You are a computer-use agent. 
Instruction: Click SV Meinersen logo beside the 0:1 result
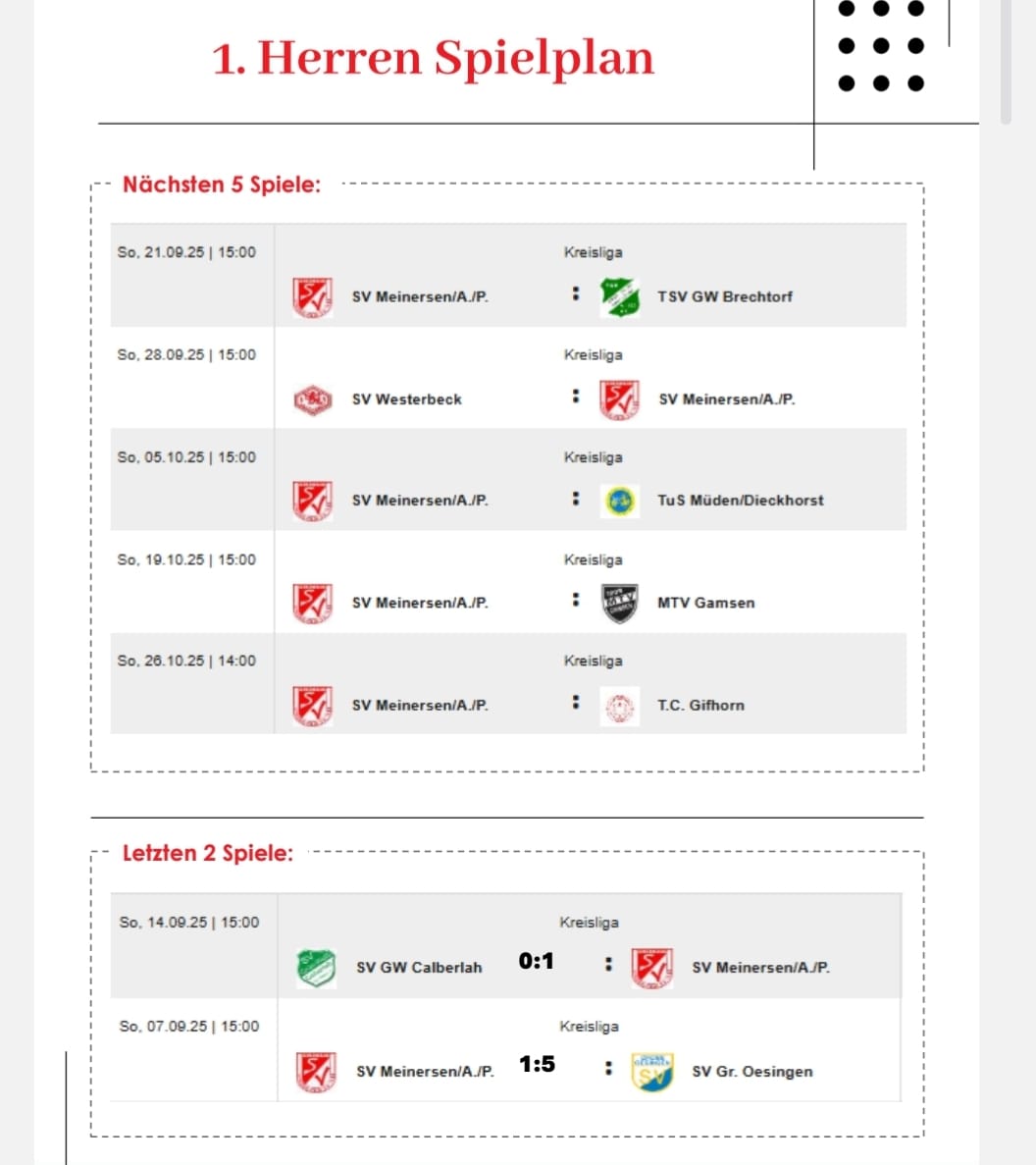[x=651, y=968]
